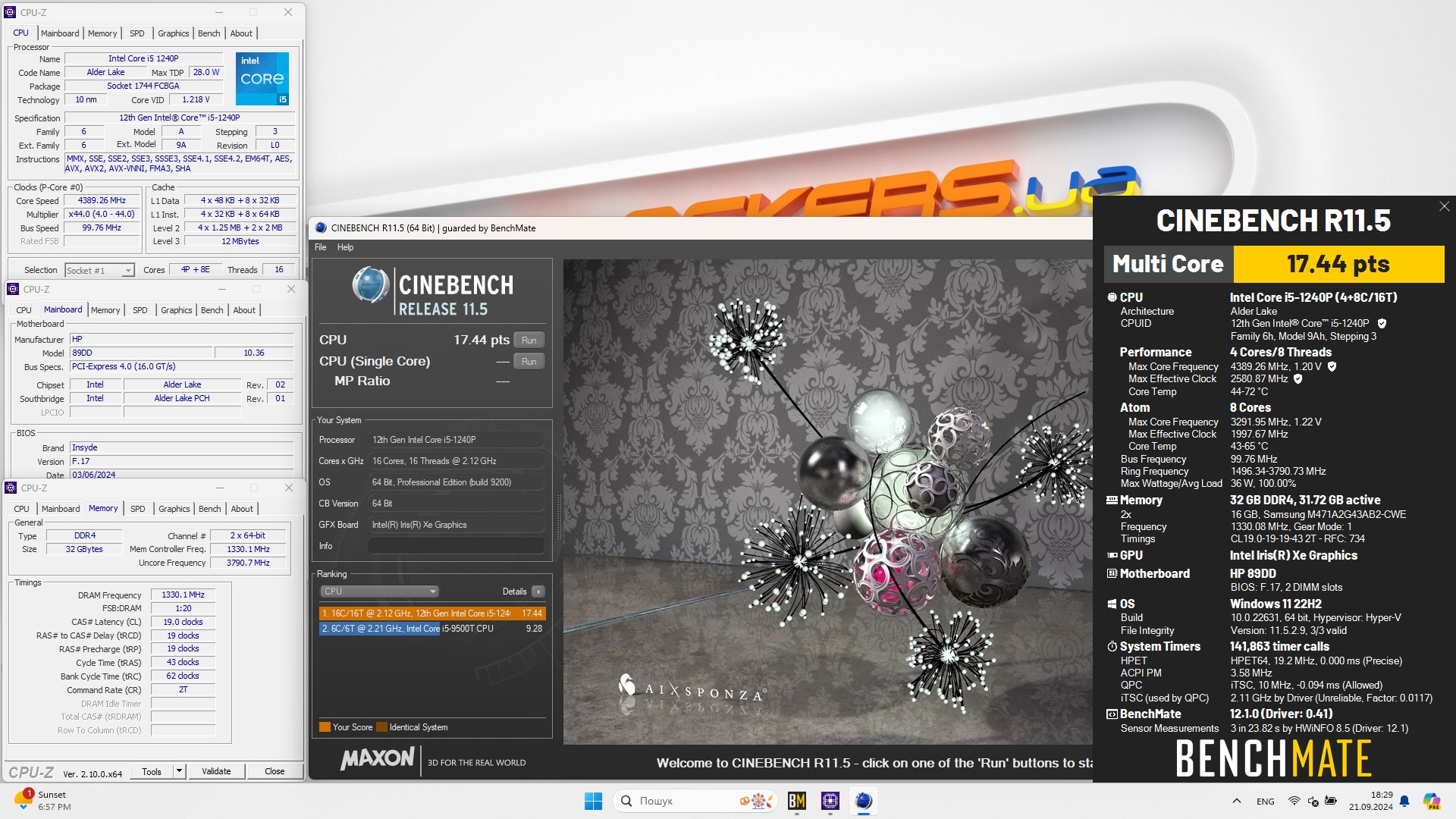The image size is (1456, 819).
Task: Click the Motherboard section icon in BenchMate
Action: 1112,573
